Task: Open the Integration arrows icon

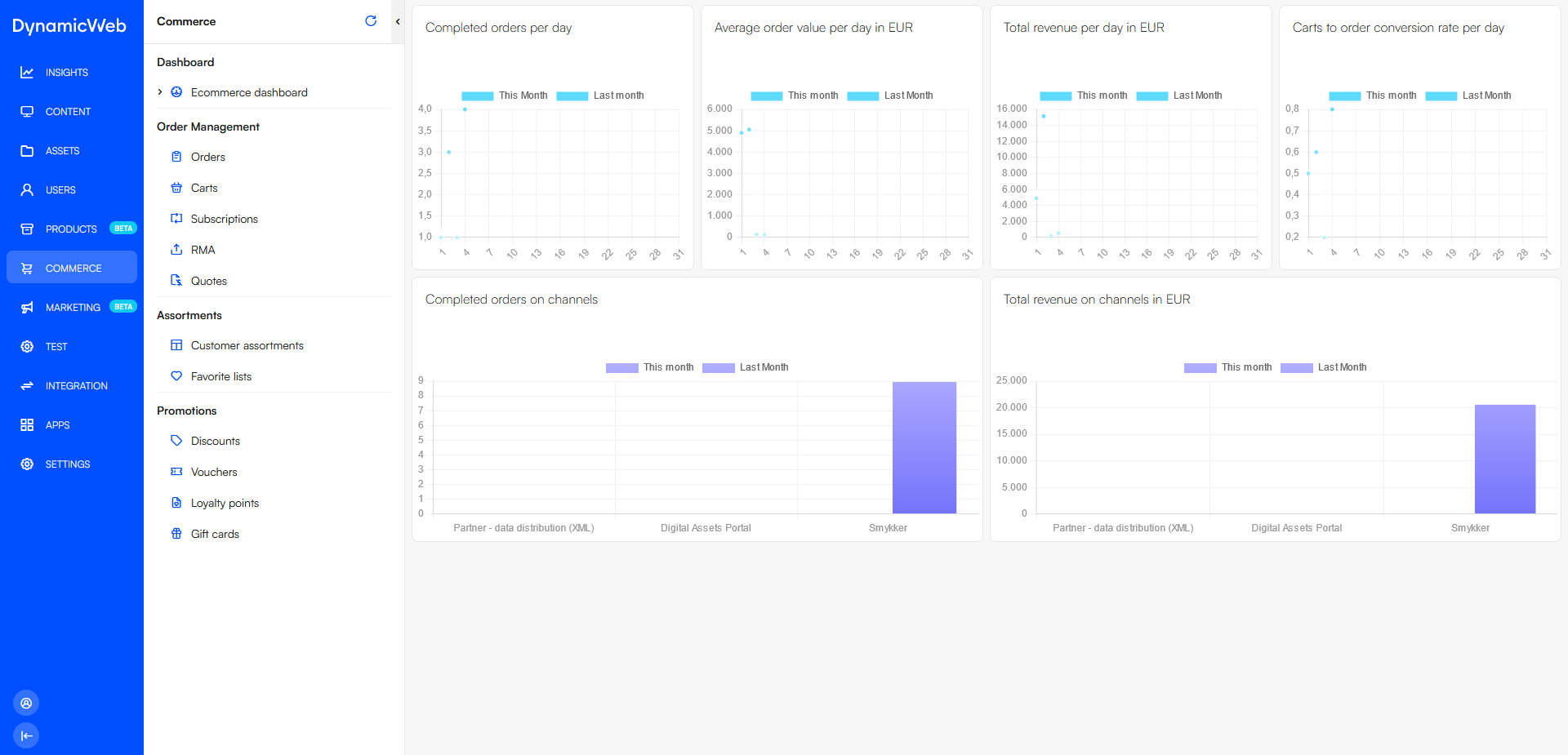Action: (27, 386)
